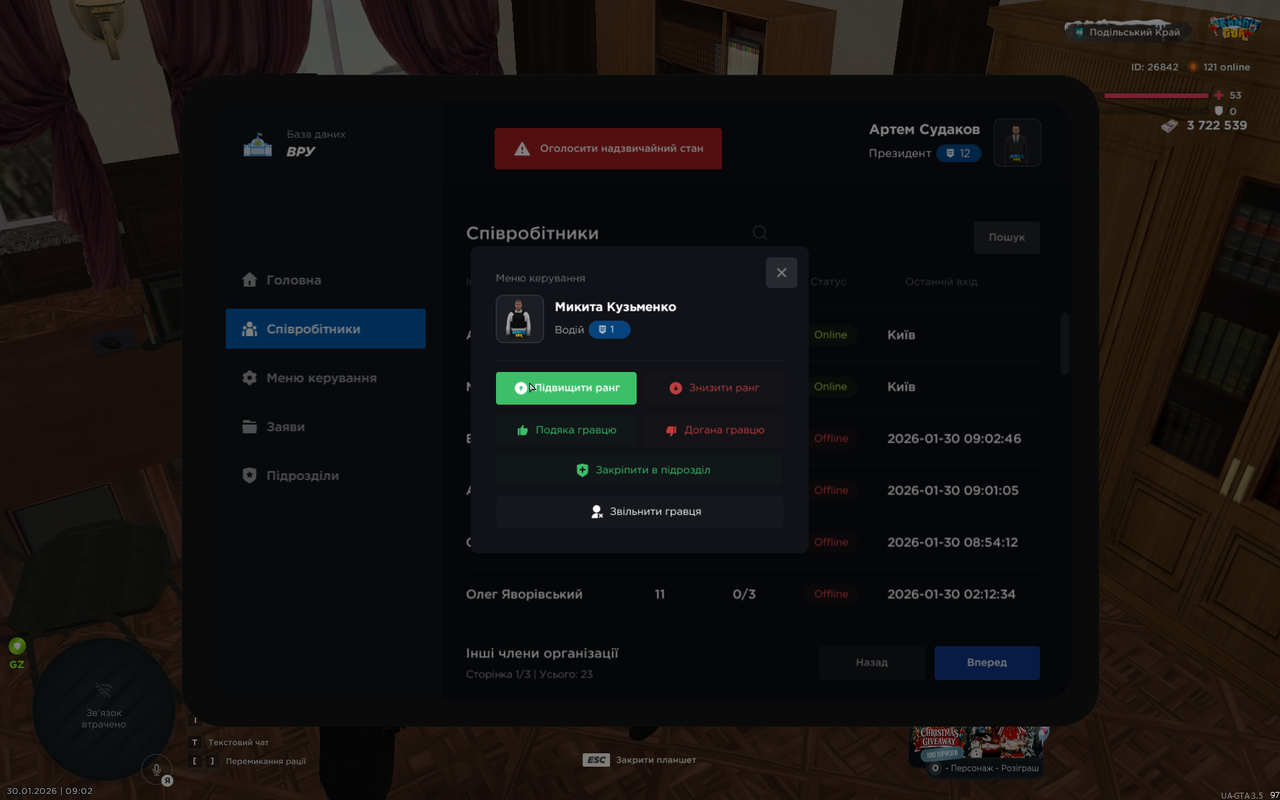
Task: Click the Вперед next page button
Action: tap(987, 663)
